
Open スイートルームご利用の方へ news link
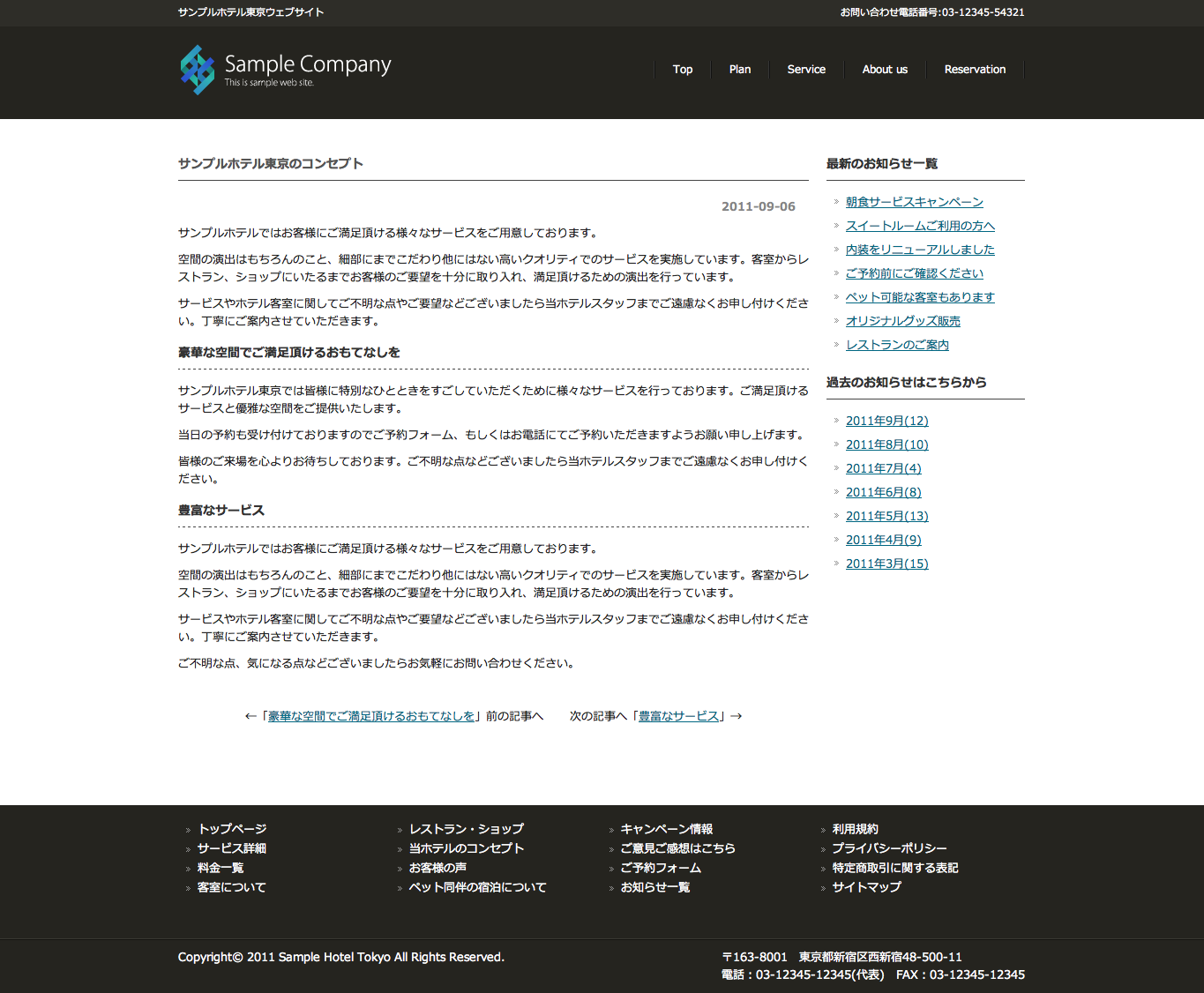919,226
